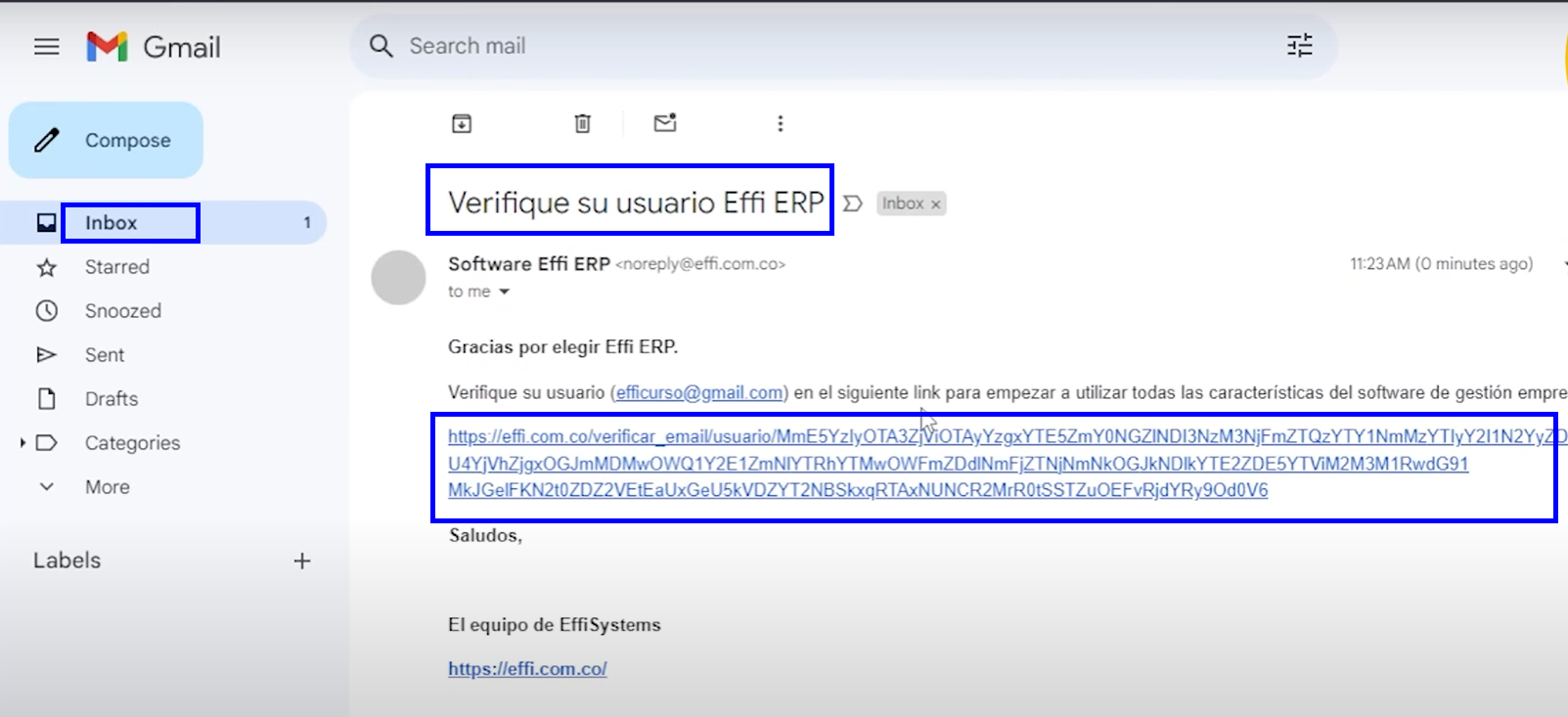Open the https://effi.com.co/ link
This screenshot has width=1568, height=717.
click(x=527, y=669)
